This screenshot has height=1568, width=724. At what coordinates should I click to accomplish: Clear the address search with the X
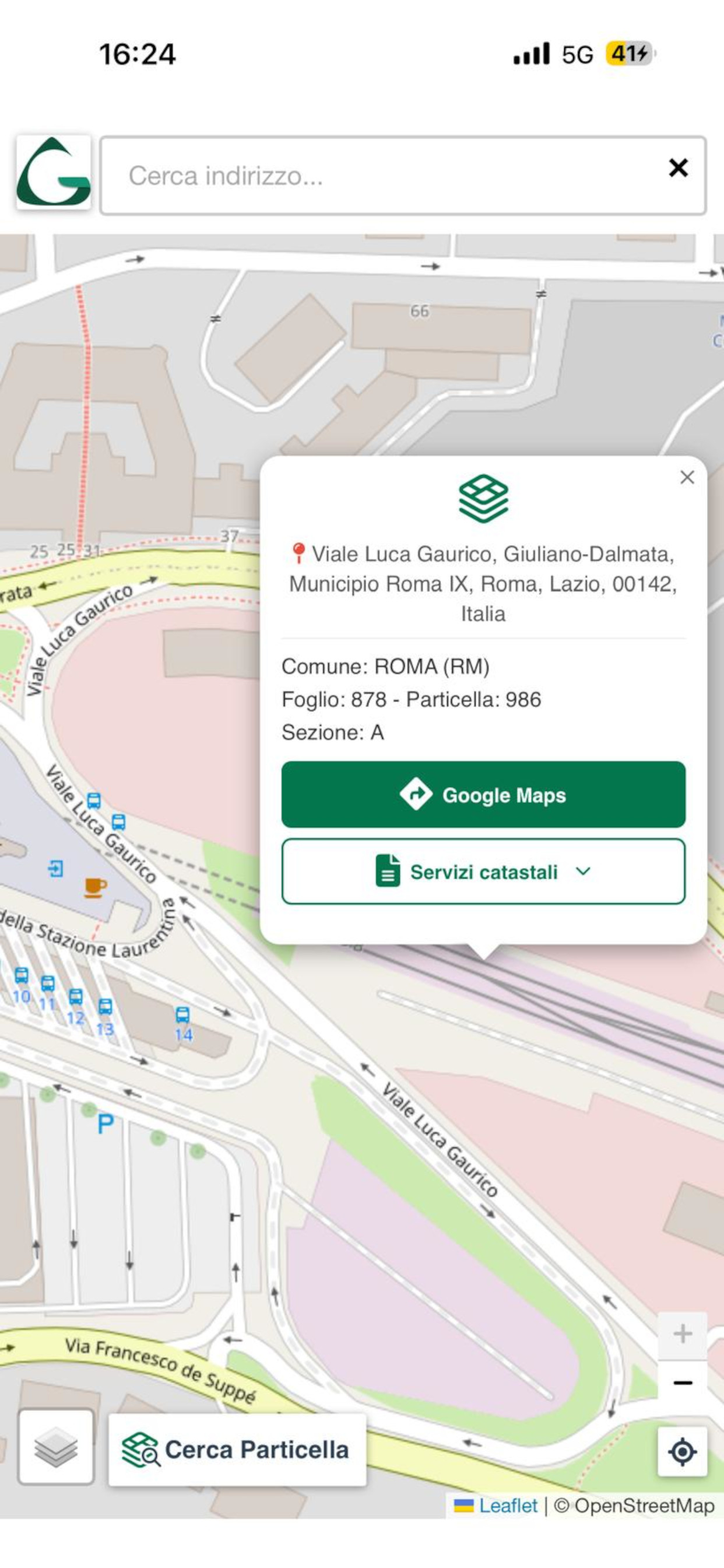pos(679,167)
